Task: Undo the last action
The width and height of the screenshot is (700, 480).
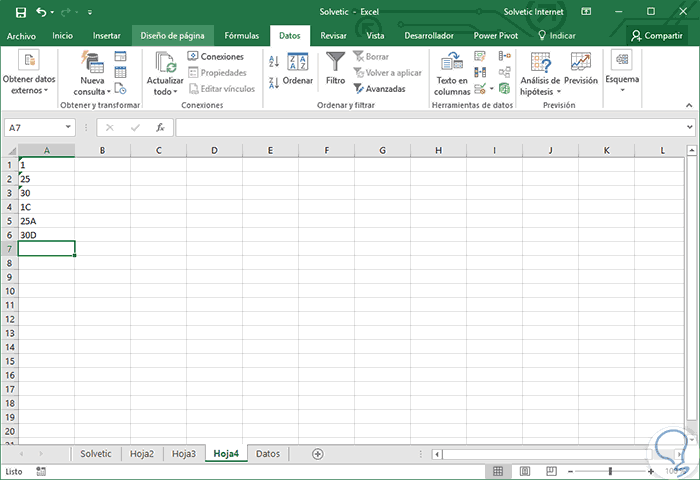Action: (x=41, y=12)
